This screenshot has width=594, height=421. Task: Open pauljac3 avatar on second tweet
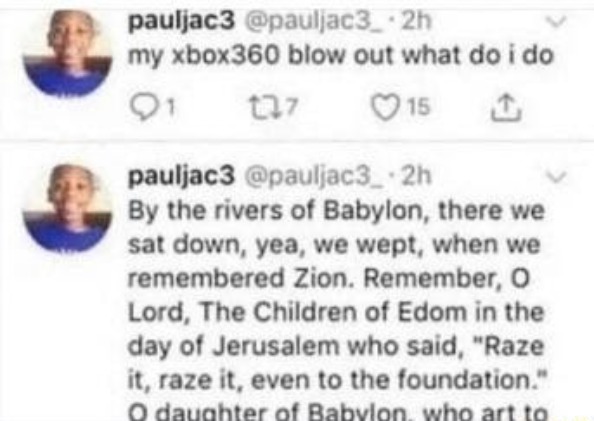click(67, 208)
